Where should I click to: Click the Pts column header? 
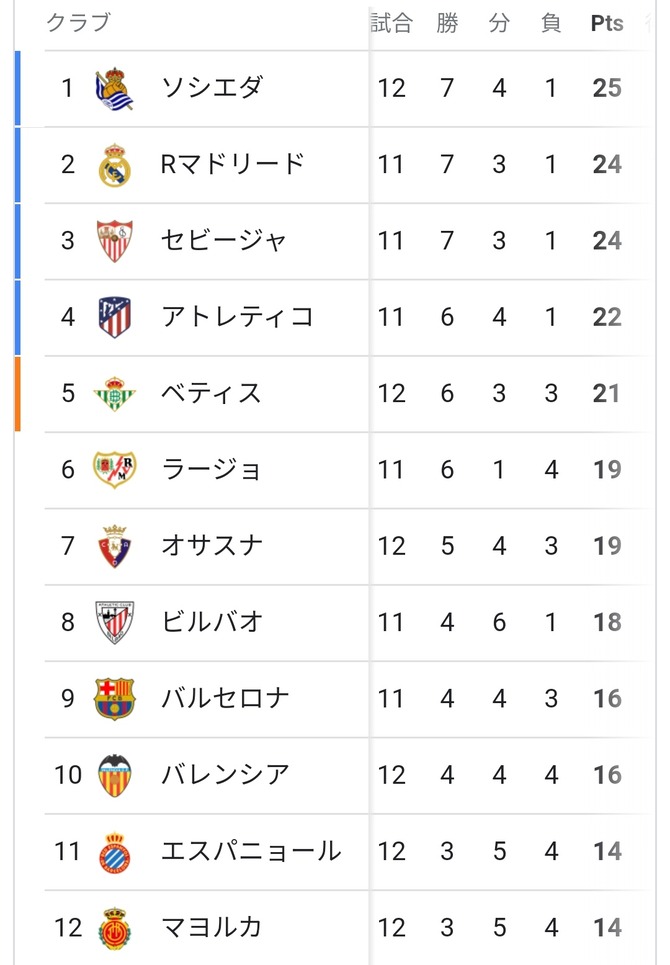(607, 24)
